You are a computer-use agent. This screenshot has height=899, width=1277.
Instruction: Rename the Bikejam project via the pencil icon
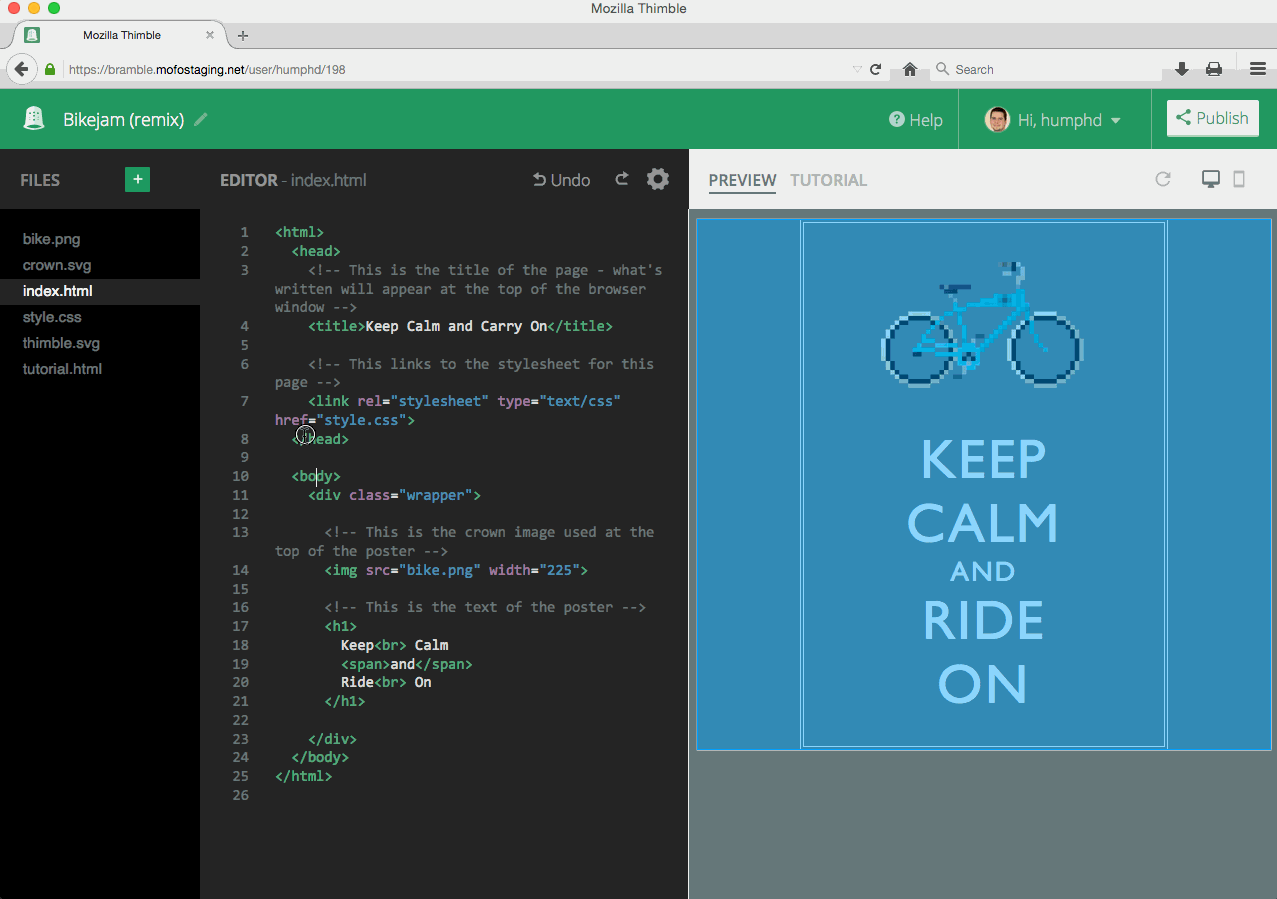(197, 118)
